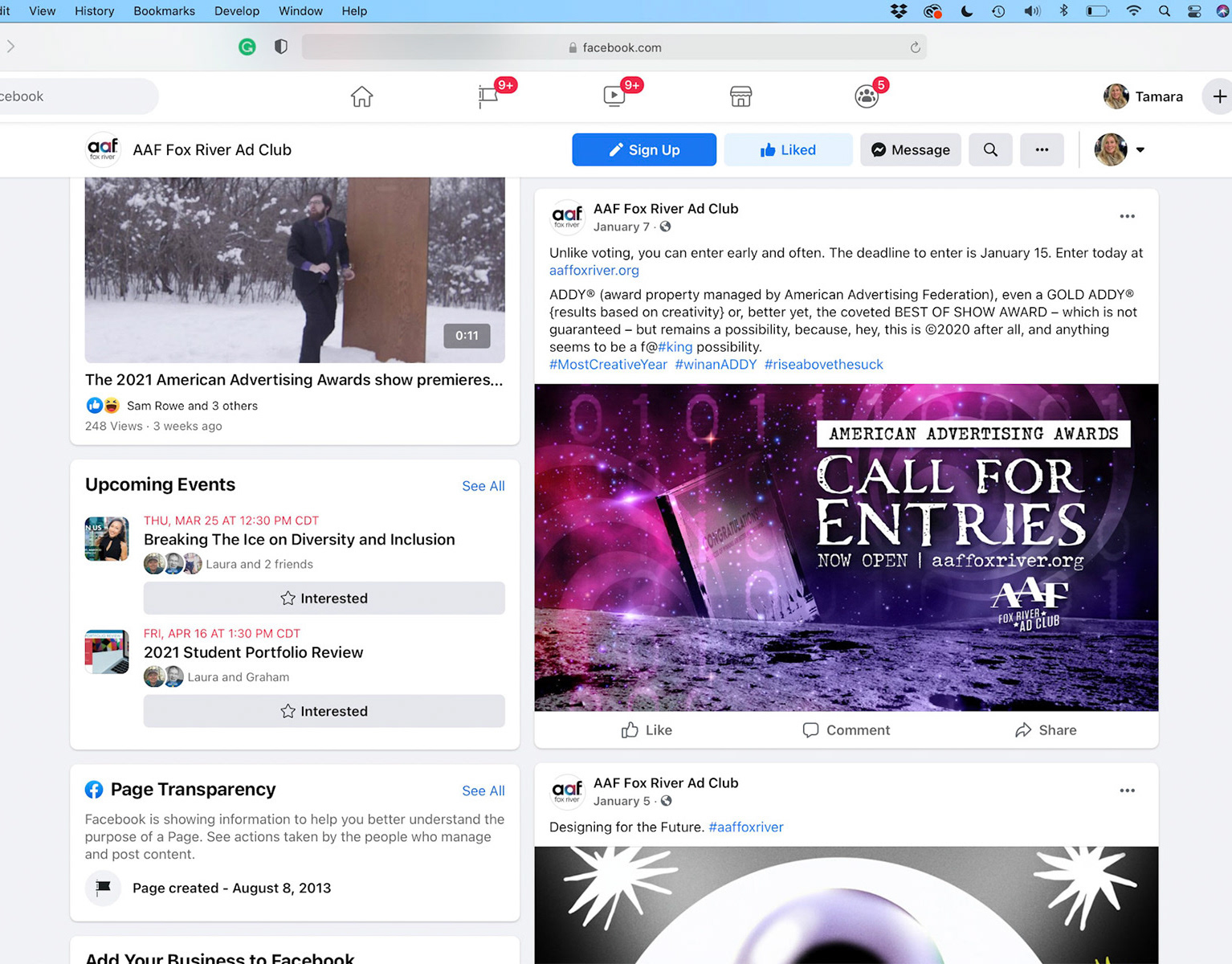Open Safari Window menu

(300, 10)
